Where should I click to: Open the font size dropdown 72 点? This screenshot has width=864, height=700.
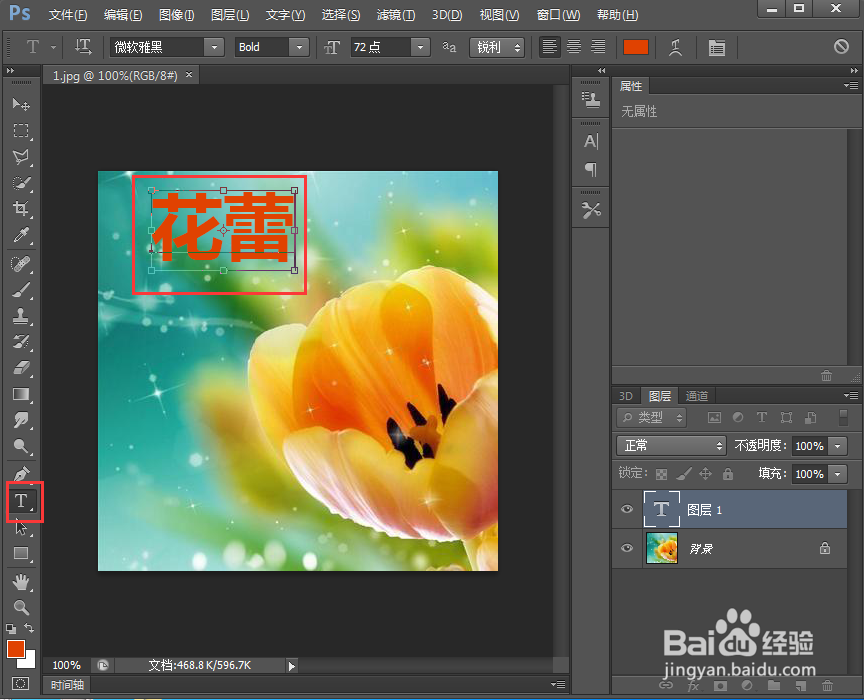(420, 47)
